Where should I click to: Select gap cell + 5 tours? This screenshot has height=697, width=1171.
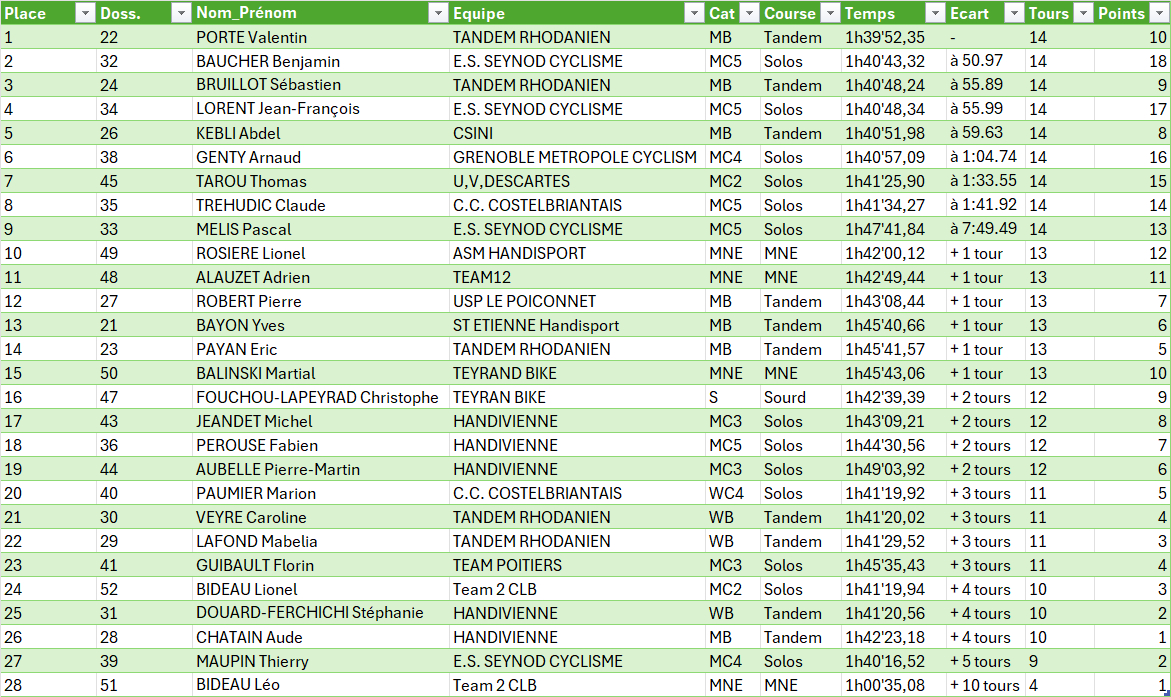pyautogui.click(x=985, y=661)
